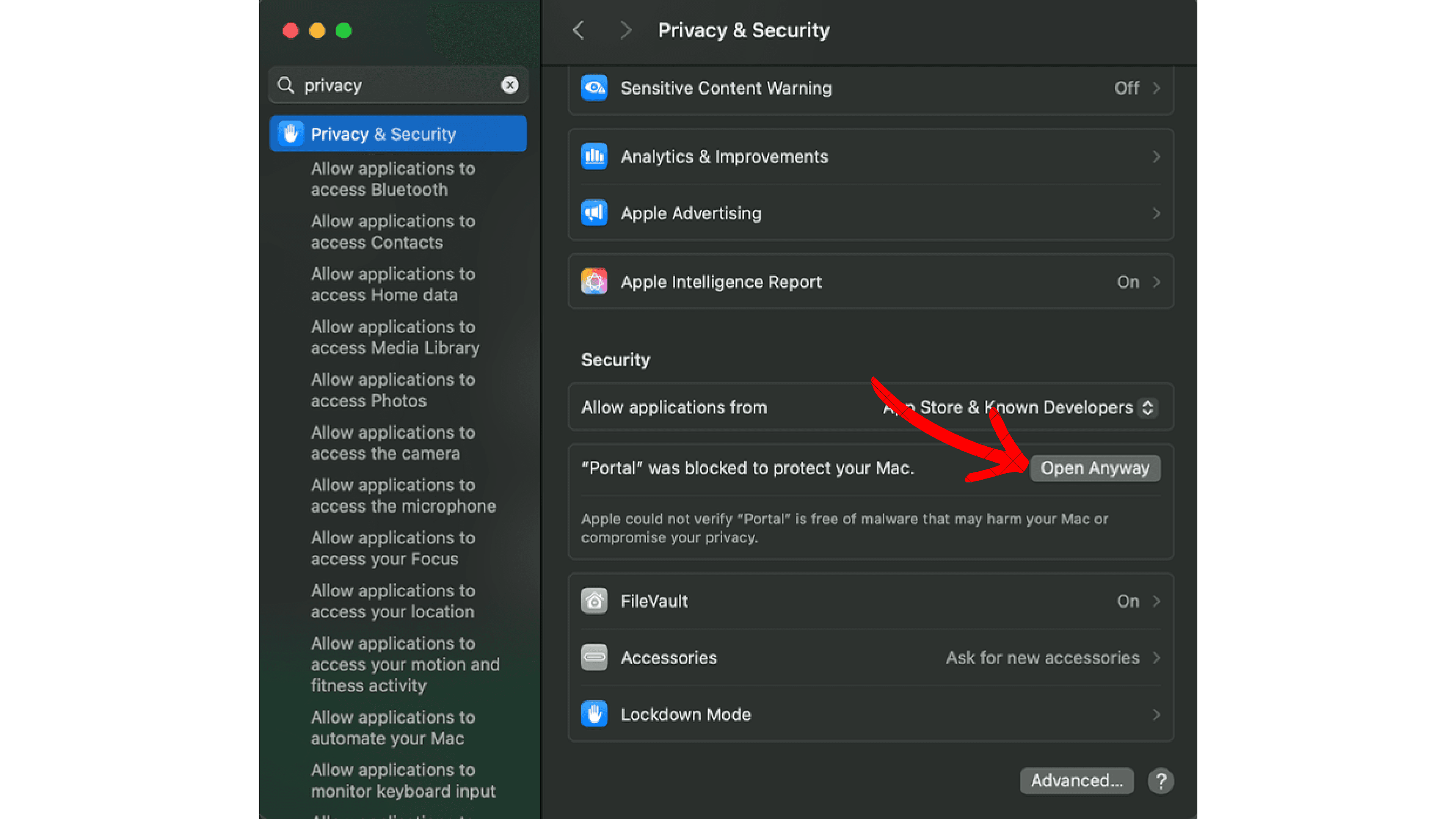Select Allow applications to access the camera

pyautogui.click(x=393, y=442)
